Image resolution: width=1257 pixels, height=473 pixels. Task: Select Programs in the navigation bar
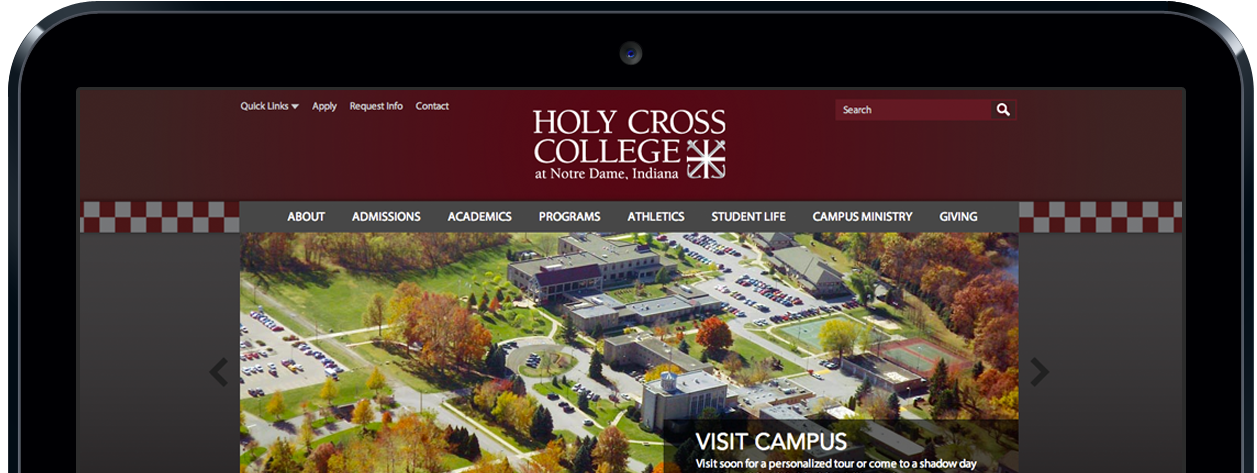point(569,217)
